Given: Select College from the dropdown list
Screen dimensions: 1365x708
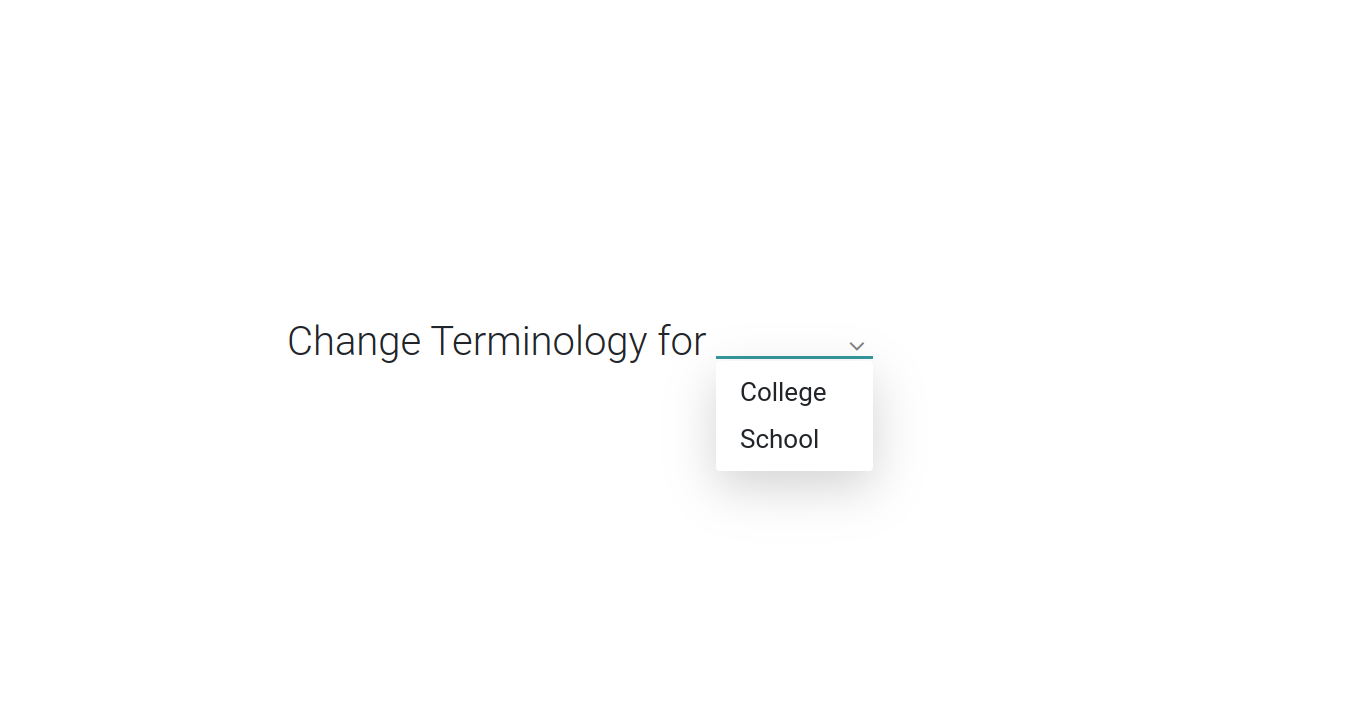Looking at the screenshot, I should pyautogui.click(x=794, y=392).
